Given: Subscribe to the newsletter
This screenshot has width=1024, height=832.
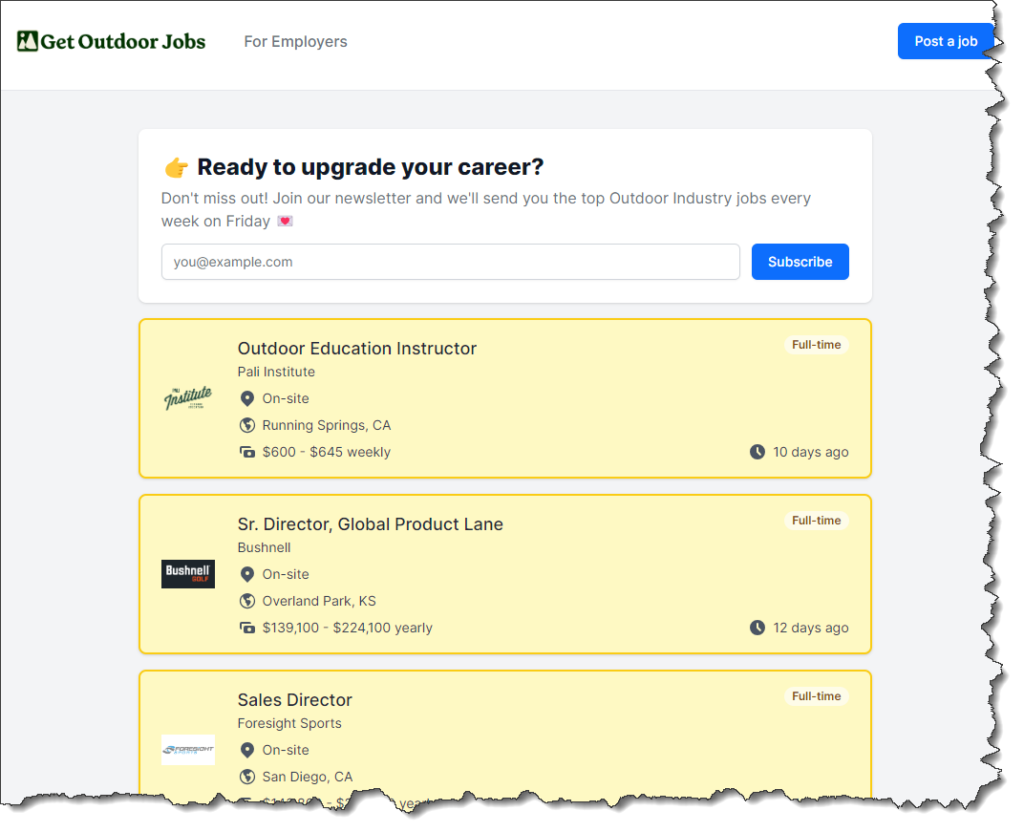Looking at the screenshot, I should pos(800,262).
